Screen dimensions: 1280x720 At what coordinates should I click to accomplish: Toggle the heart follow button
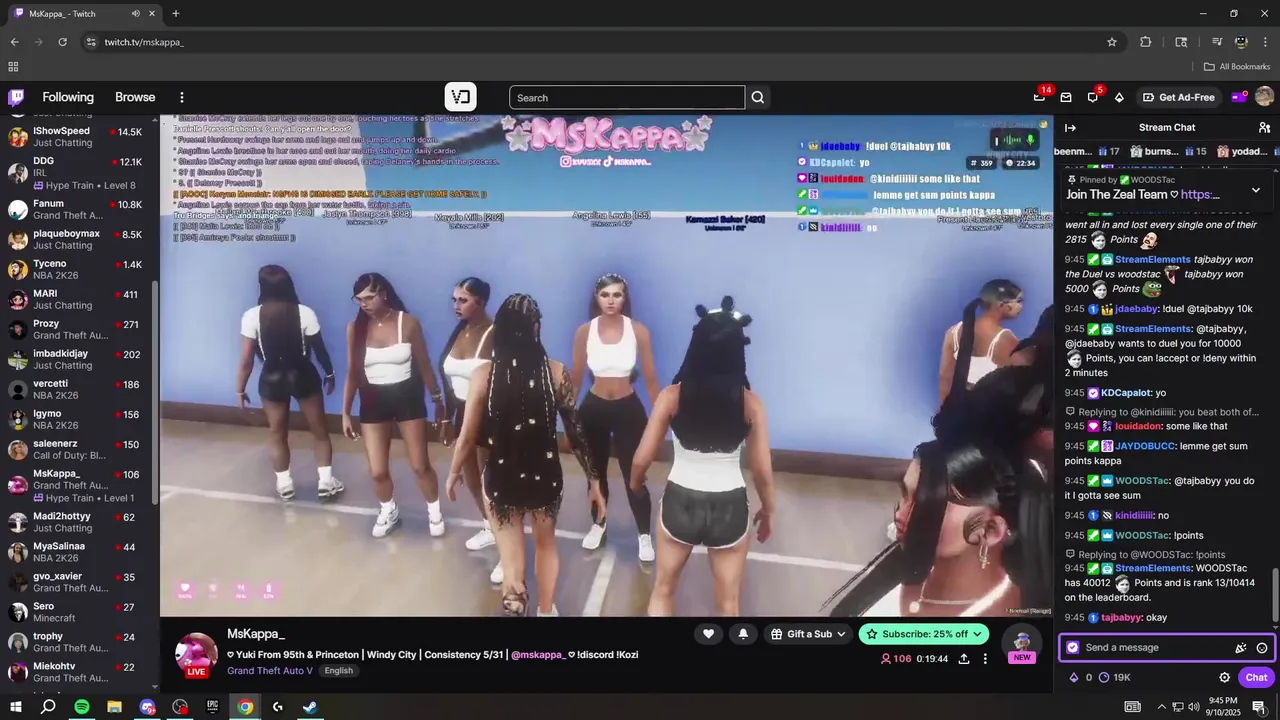coord(708,634)
